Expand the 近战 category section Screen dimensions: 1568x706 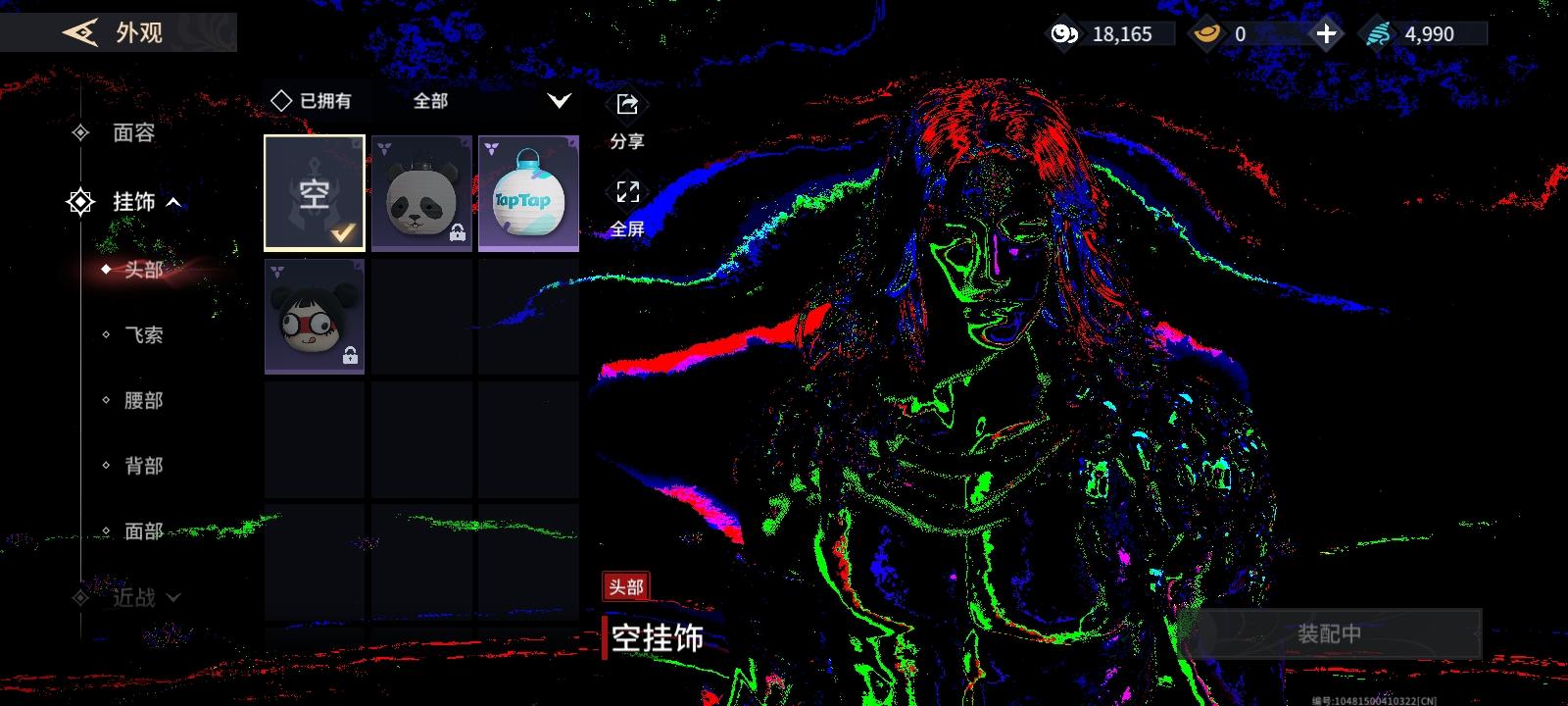coord(173,597)
